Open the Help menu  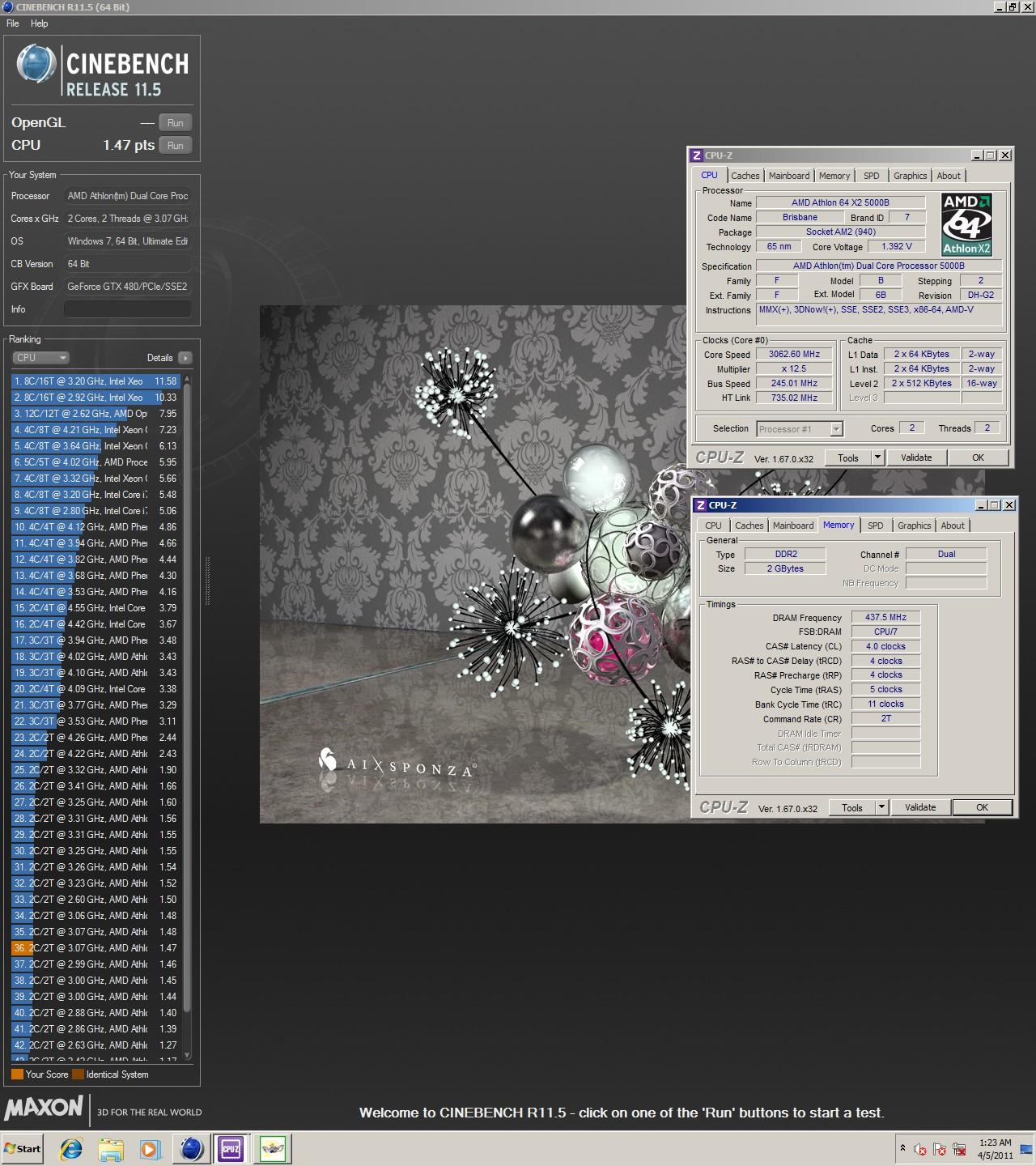tap(39, 23)
